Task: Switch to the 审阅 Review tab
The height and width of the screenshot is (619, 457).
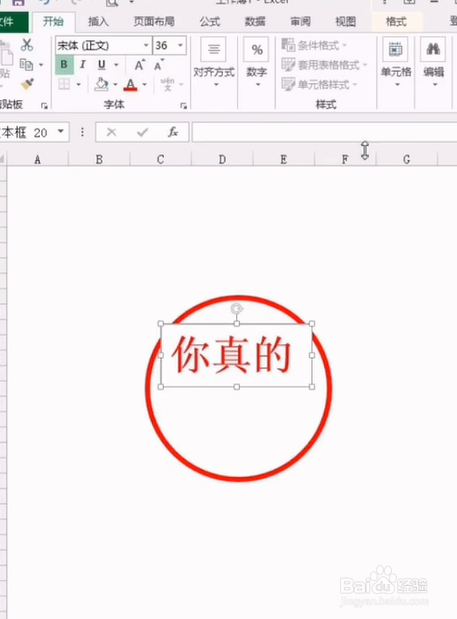Action: click(x=300, y=21)
